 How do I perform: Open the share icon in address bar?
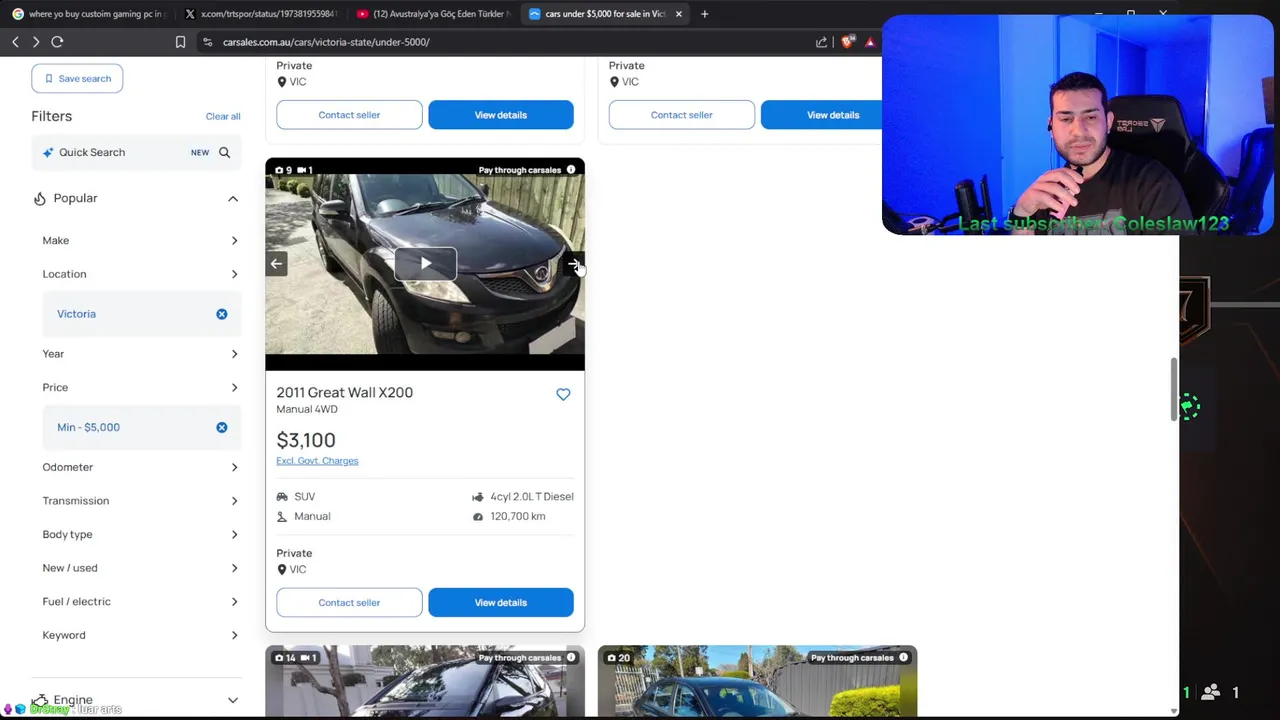tap(821, 42)
